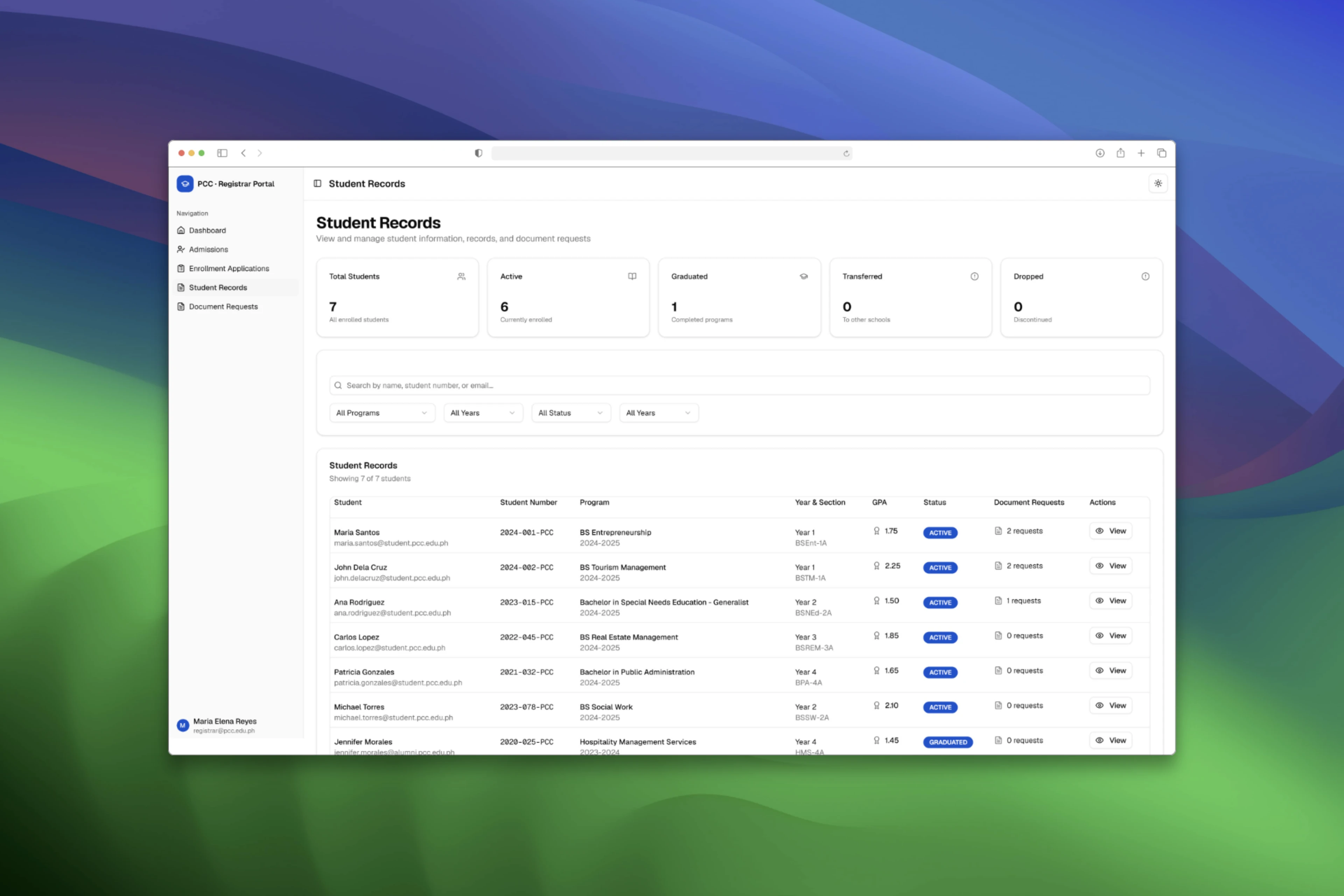View Michael Torres's record
Screen dimensions: 1344x896
coord(1110,705)
